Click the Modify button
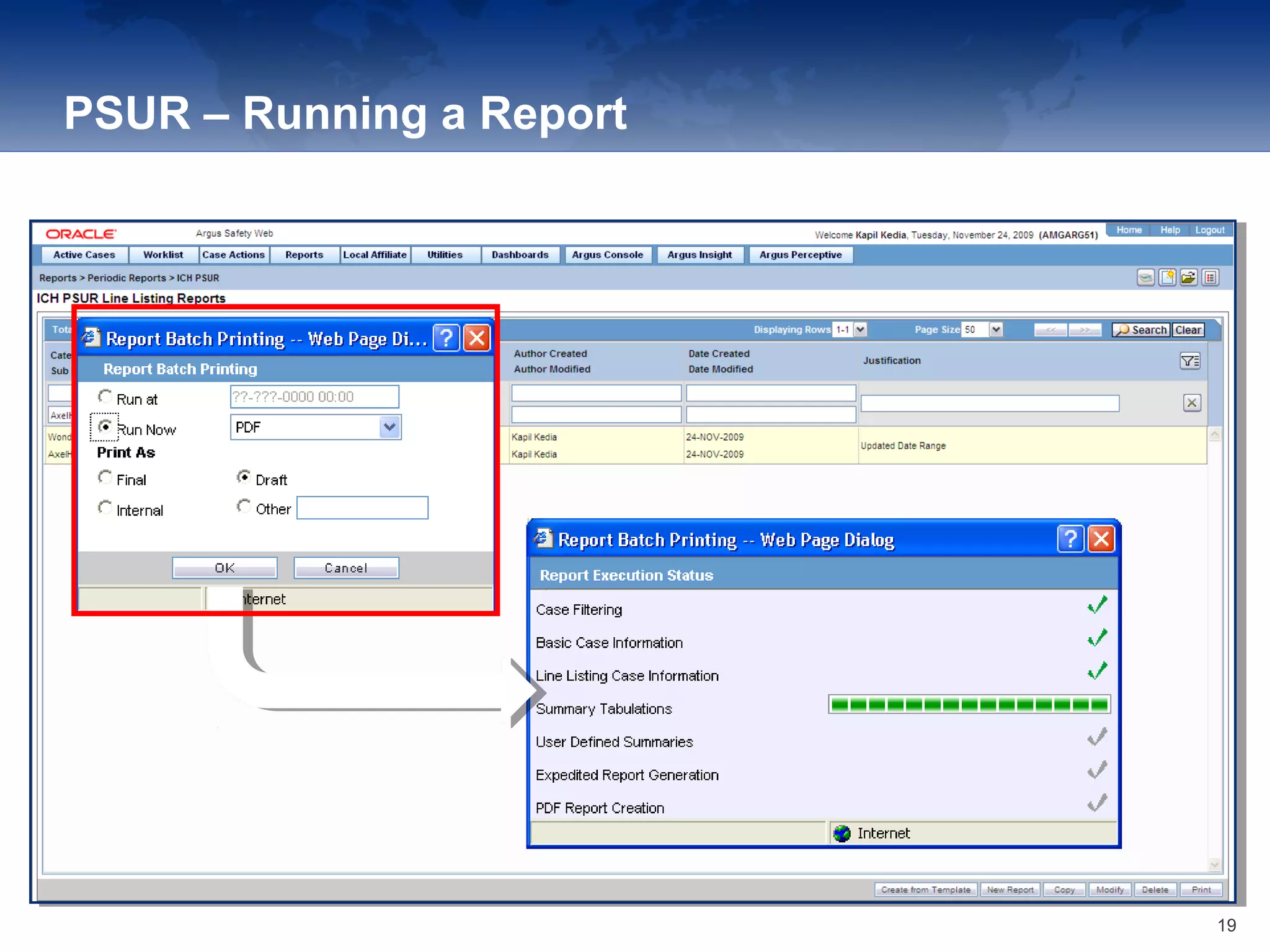 [1110, 889]
